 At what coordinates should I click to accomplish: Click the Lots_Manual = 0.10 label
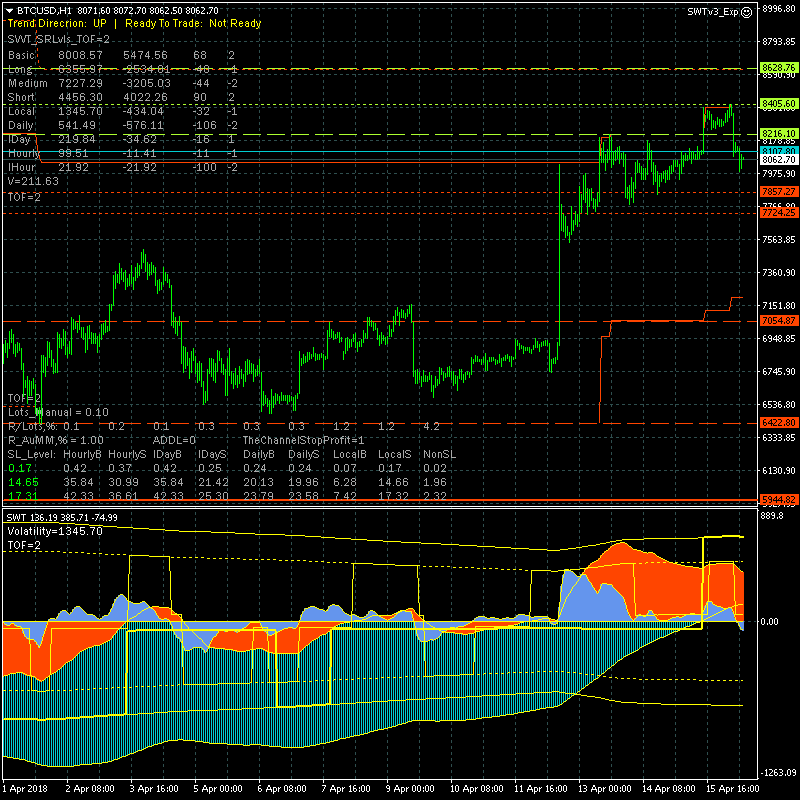point(58,412)
